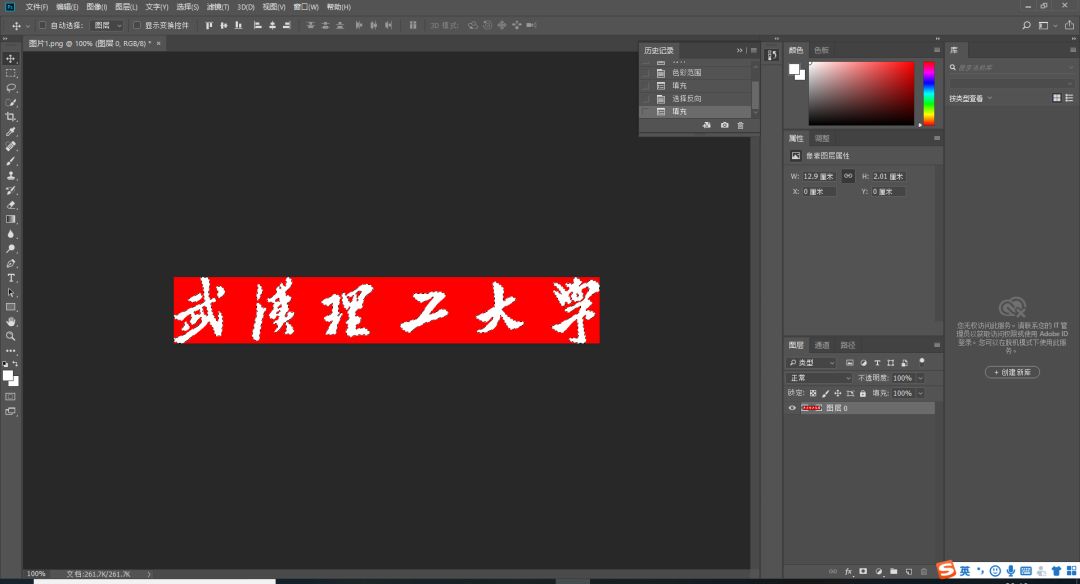The image size is (1080, 584).
Task: Add a layer style using the fx icon
Action: [x=848, y=571]
